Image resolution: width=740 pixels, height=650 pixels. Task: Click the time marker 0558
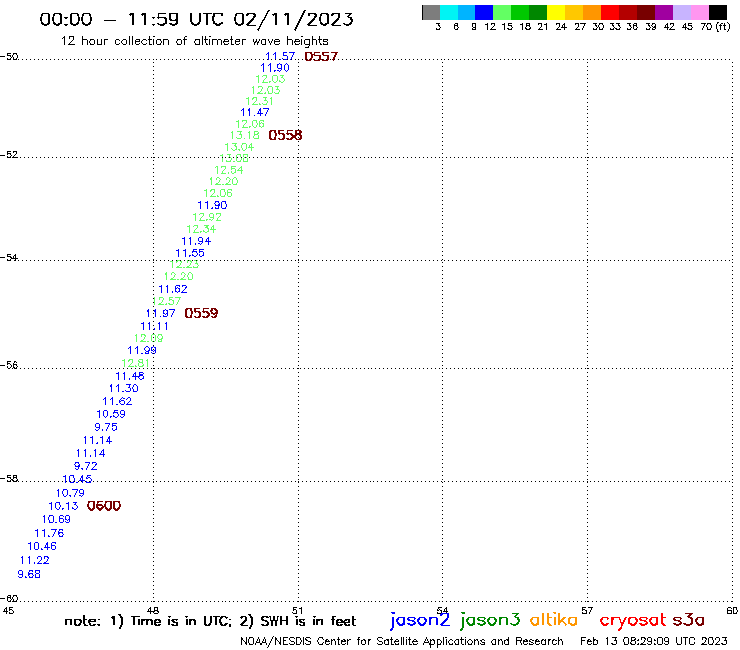[x=285, y=135]
